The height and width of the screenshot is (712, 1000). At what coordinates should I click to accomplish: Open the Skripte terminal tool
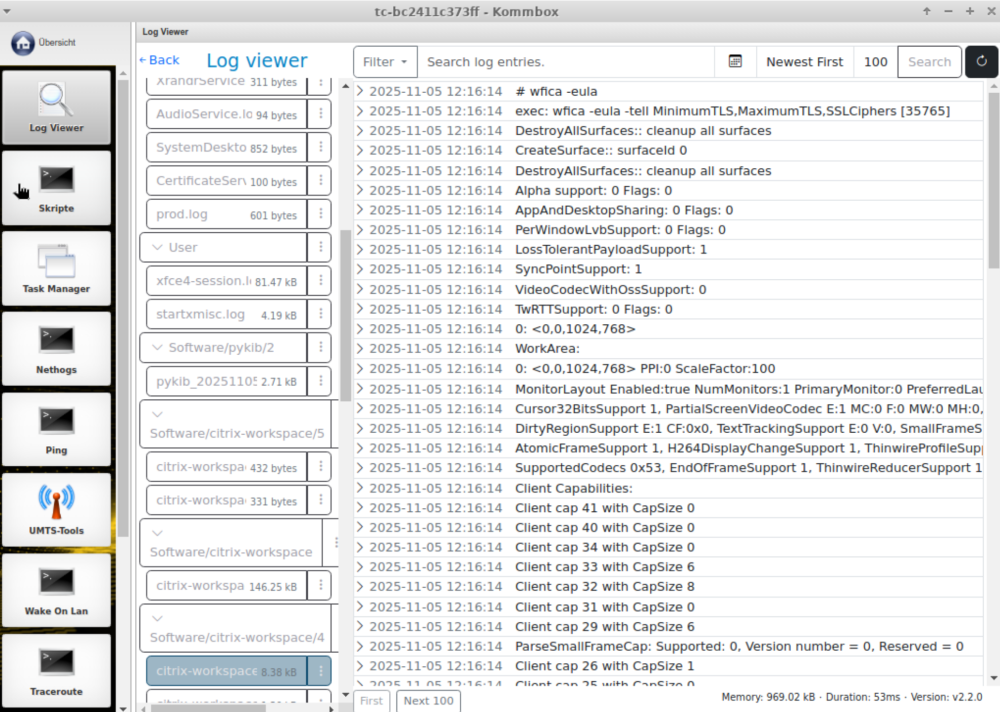[56, 188]
